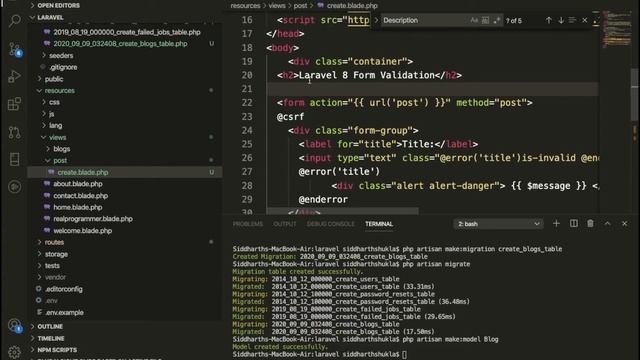Split the terminal panel
This screenshot has width=640, height=360.
(x=573, y=224)
